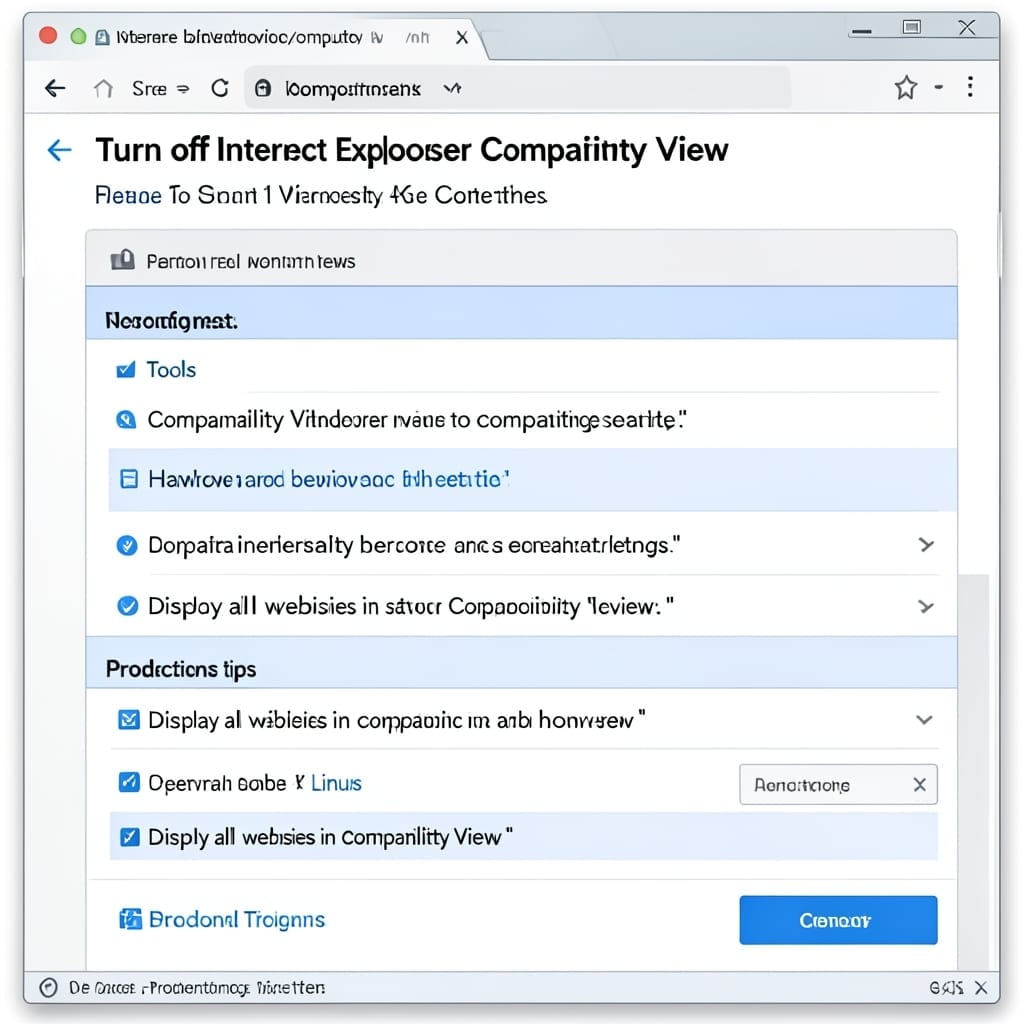
Task: Click the search icon beside 'Compamaility Vindoorer'
Action: pyautogui.click(x=126, y=419)
